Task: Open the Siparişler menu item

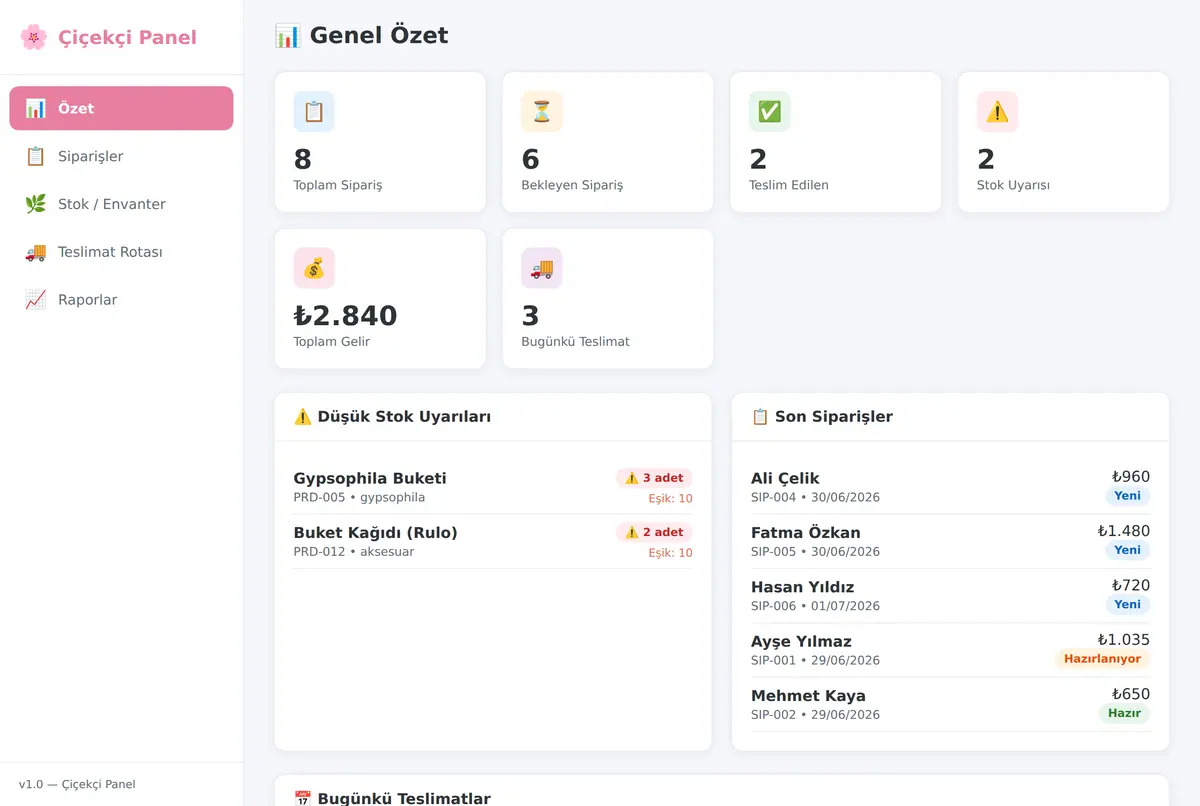Action: [x=121, y=156]
